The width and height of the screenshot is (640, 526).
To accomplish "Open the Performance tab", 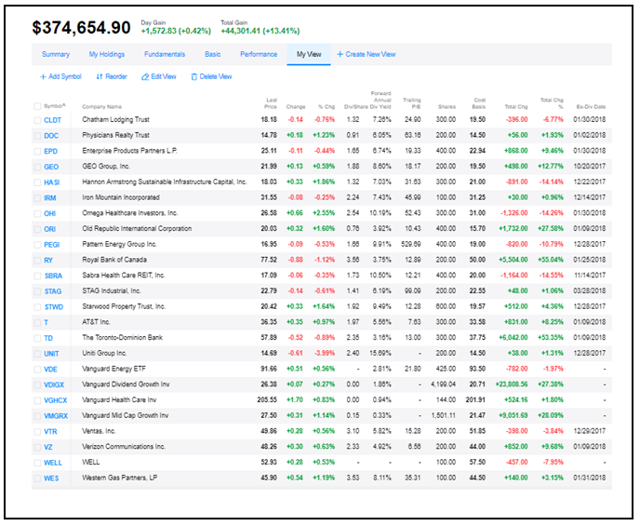I will (258, 54).
